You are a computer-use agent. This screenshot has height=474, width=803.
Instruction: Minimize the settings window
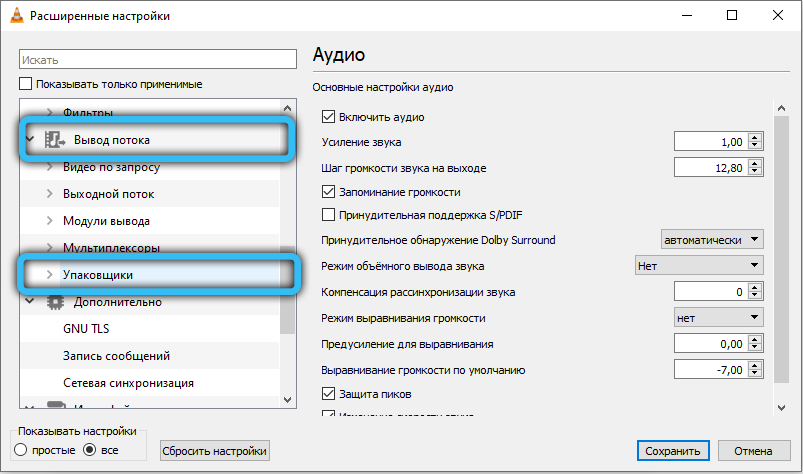(687, 15)
